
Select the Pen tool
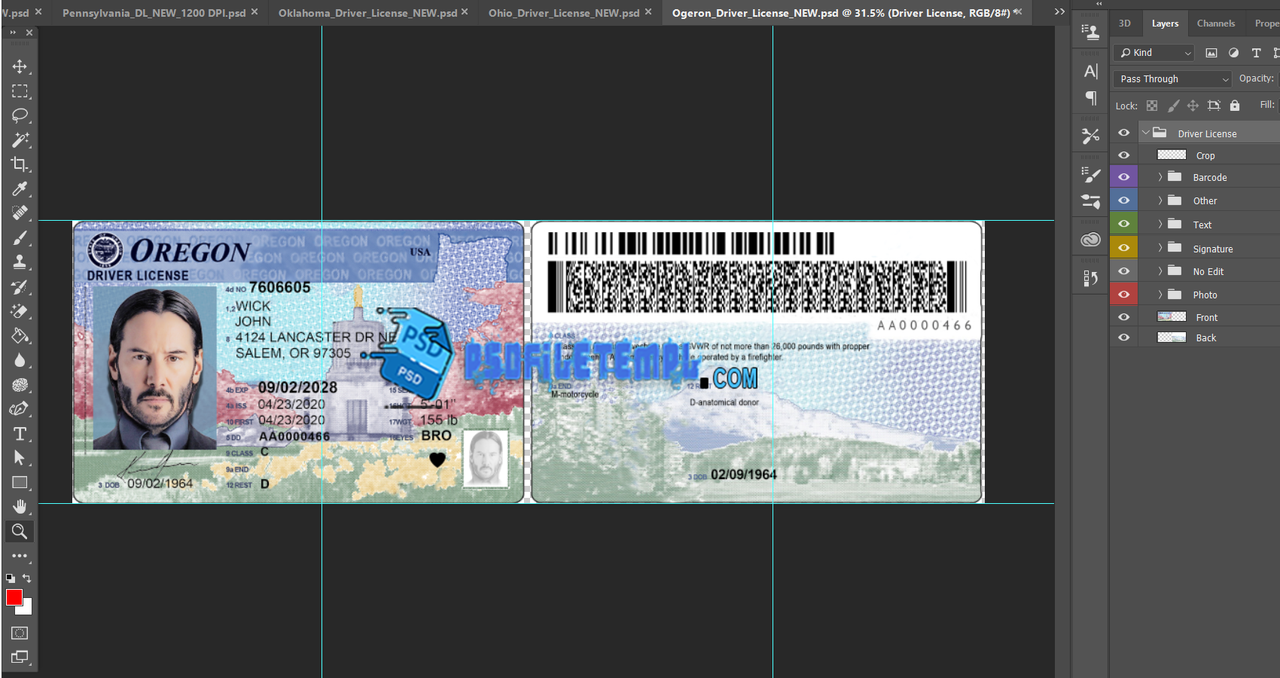pos(19,409)
